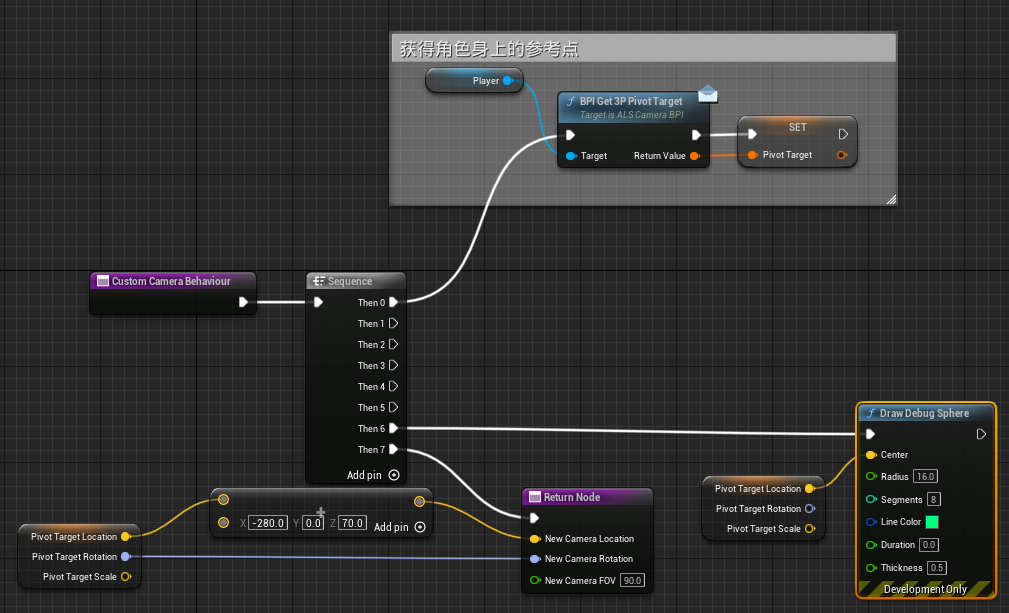Screen dimensions: 1009x613
Task: Click the Thickness value field
Action: (x=936, y=568)
